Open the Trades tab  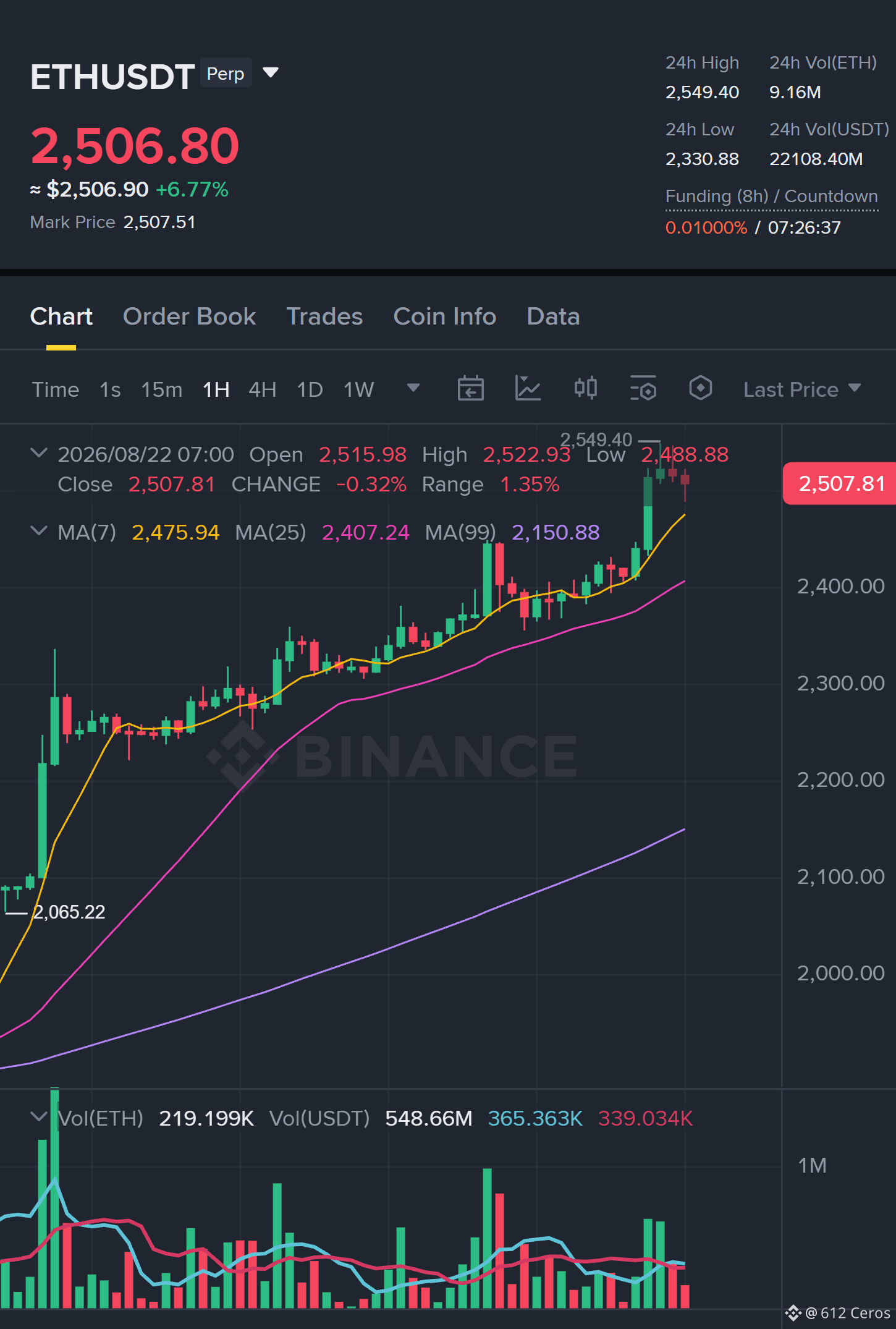point(324,316)
